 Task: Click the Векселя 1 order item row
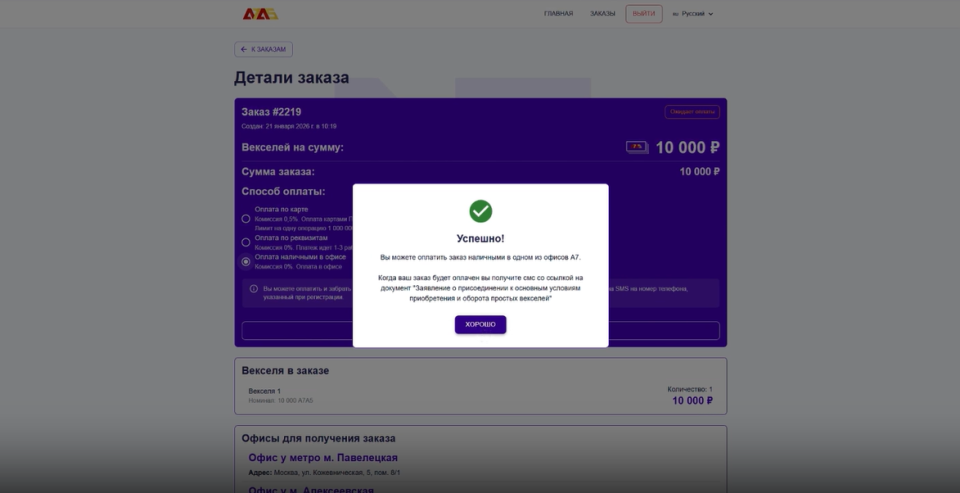click(481, 396)
